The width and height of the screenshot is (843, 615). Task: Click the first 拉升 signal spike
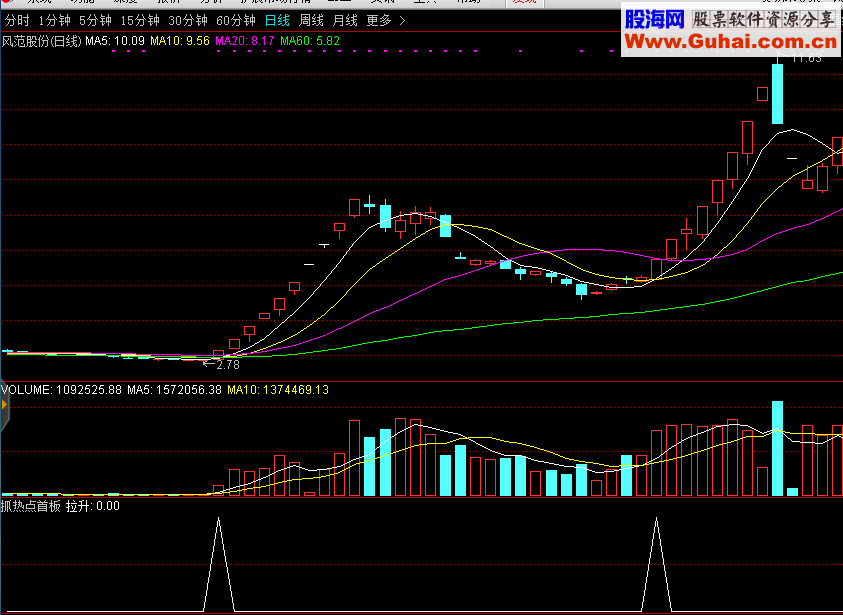218,564
